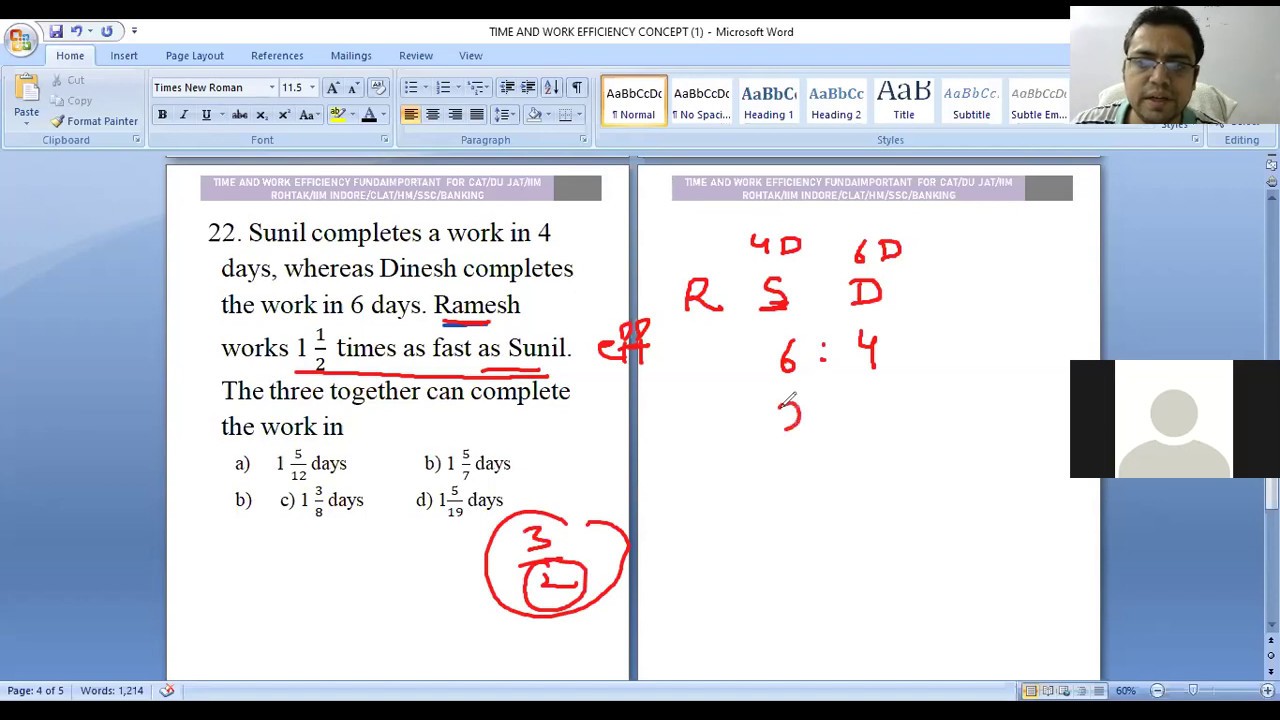The image size is (1280, 720).
Task: Toggle show paragraph marks
Action: pos(577,88)
